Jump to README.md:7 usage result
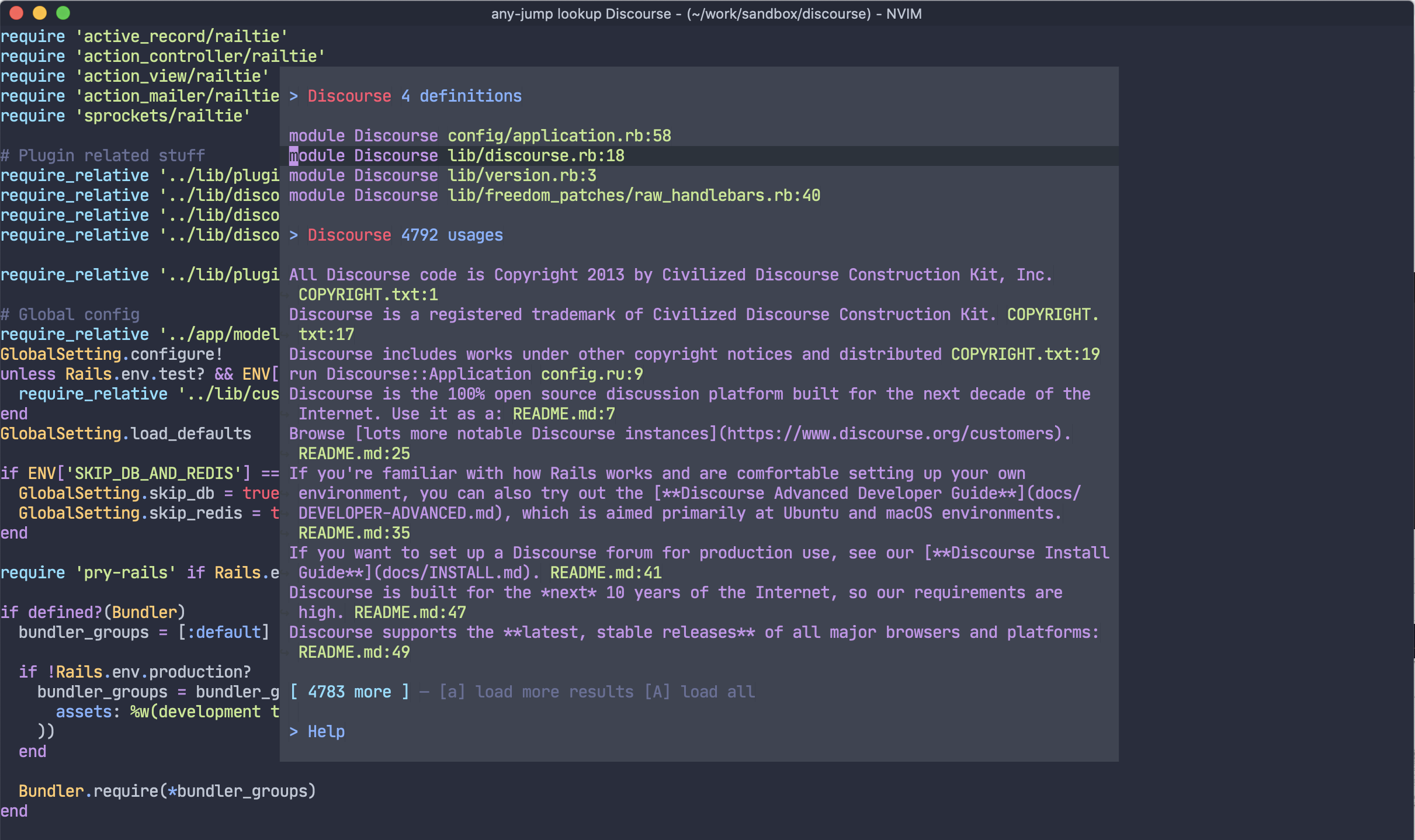 563,414
